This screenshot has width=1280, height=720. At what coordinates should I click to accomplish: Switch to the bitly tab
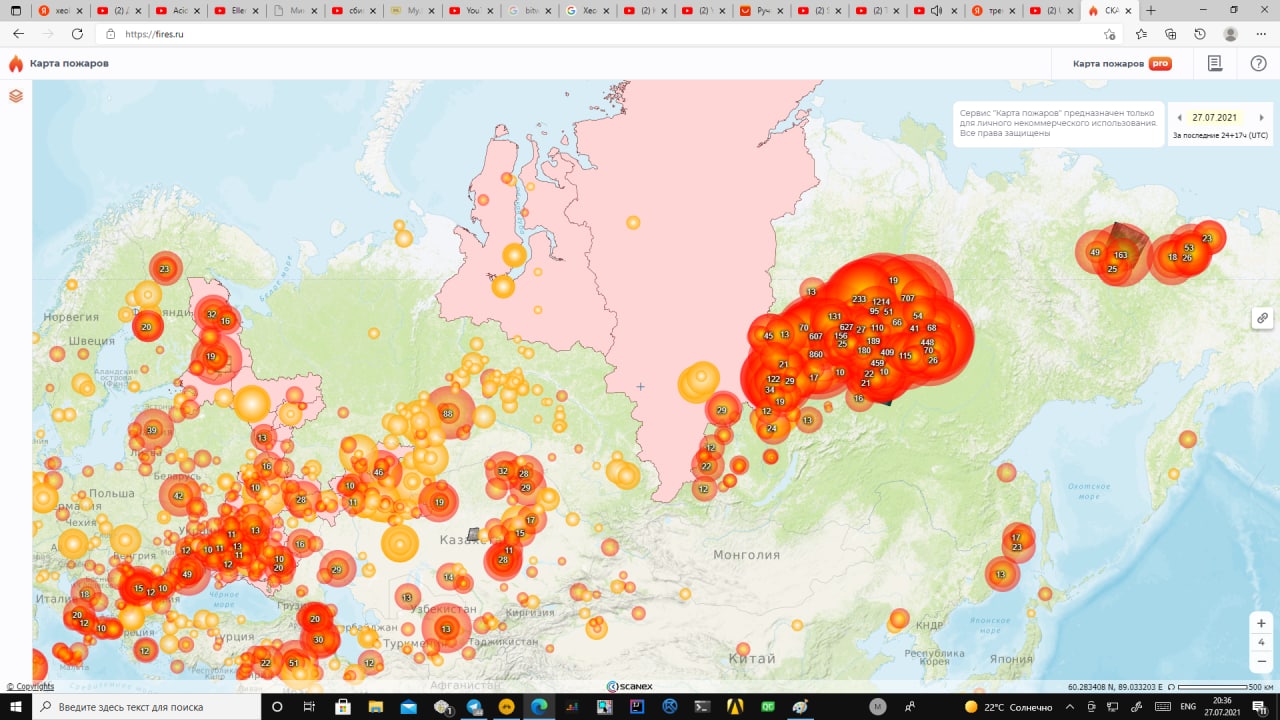tap(529, 10)
